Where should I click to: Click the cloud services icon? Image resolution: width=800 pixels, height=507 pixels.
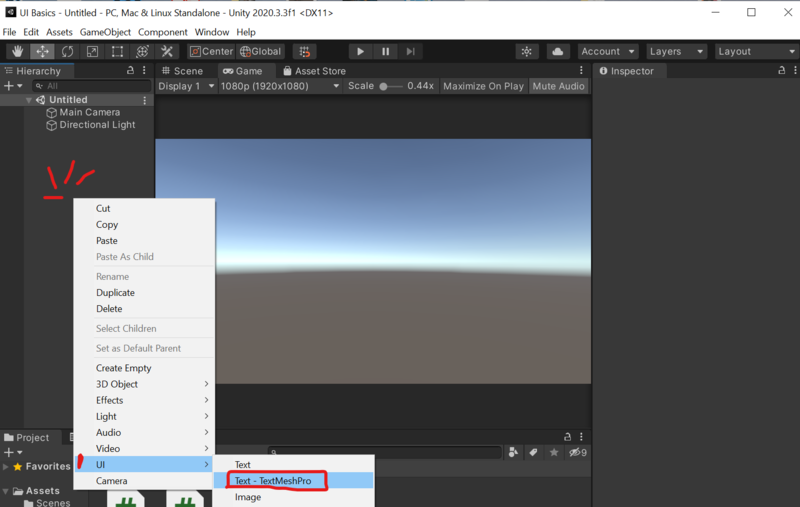pyautogui.click(x=558, y=51)
